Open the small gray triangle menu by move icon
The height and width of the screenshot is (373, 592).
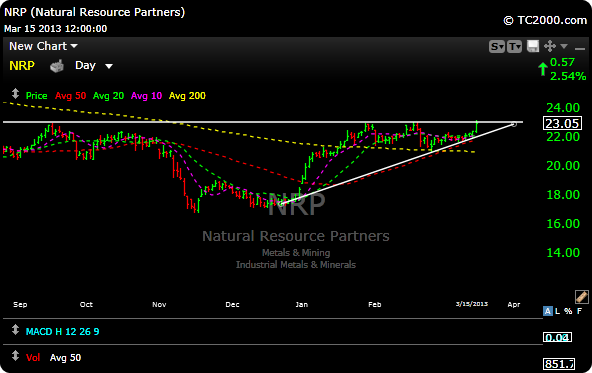[x=564, y=46]
